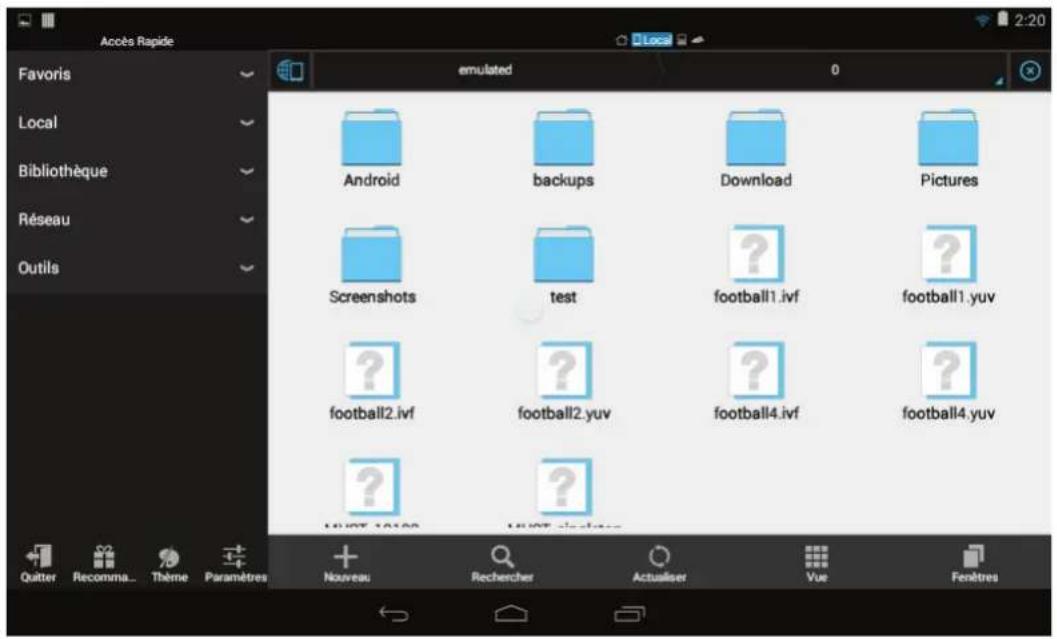Expand the Local section
Screen dimensions: 1057x639
click(137, 123)
